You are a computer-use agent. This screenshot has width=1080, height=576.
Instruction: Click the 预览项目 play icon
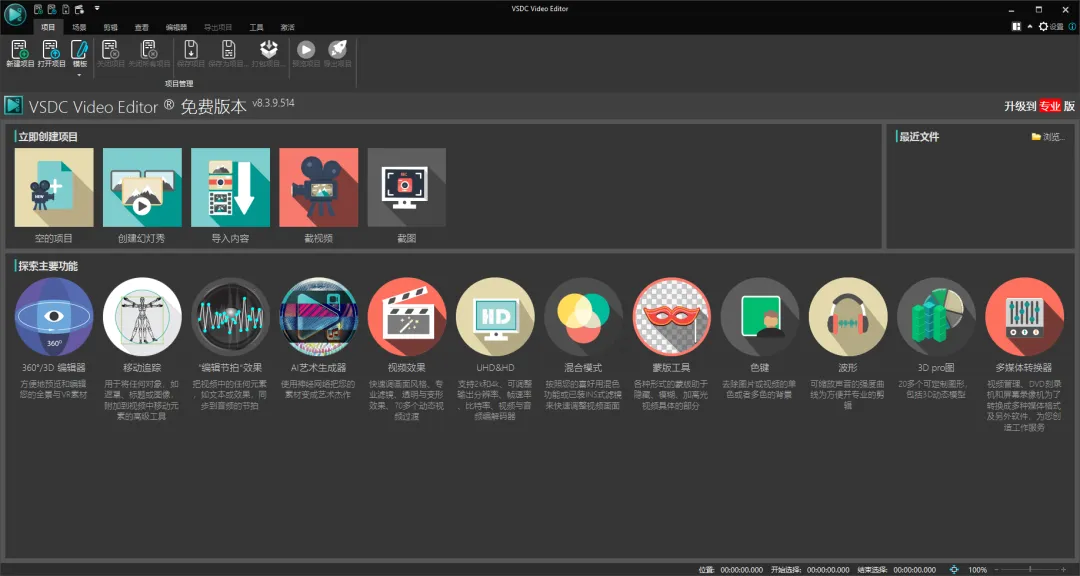(x=306, y=49)
